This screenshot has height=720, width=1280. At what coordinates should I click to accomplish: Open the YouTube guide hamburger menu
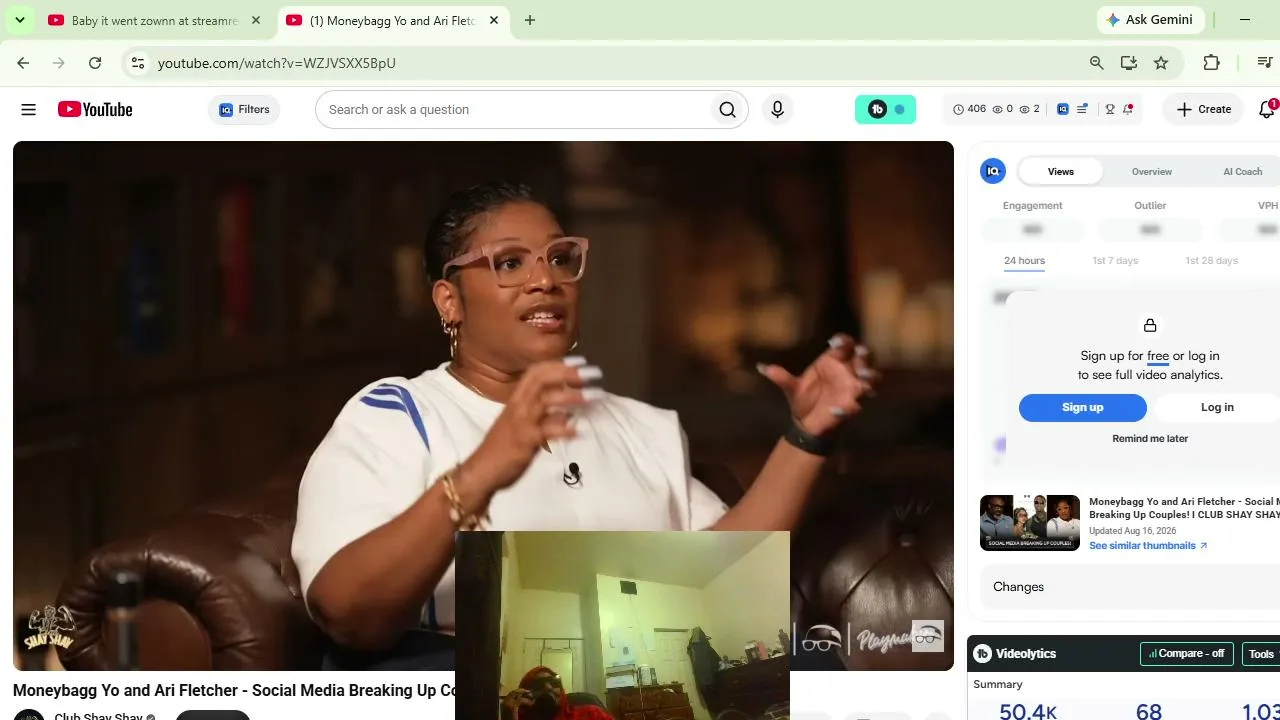(28, 110)
